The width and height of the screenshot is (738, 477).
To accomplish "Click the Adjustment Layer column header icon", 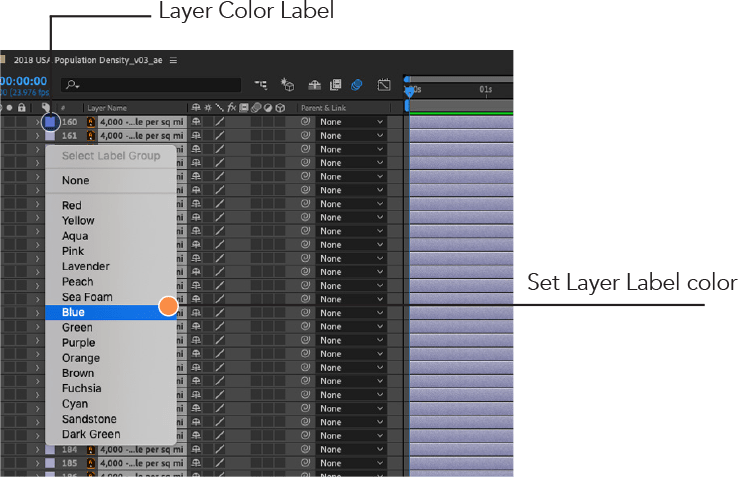I will (x=268, y=108).
